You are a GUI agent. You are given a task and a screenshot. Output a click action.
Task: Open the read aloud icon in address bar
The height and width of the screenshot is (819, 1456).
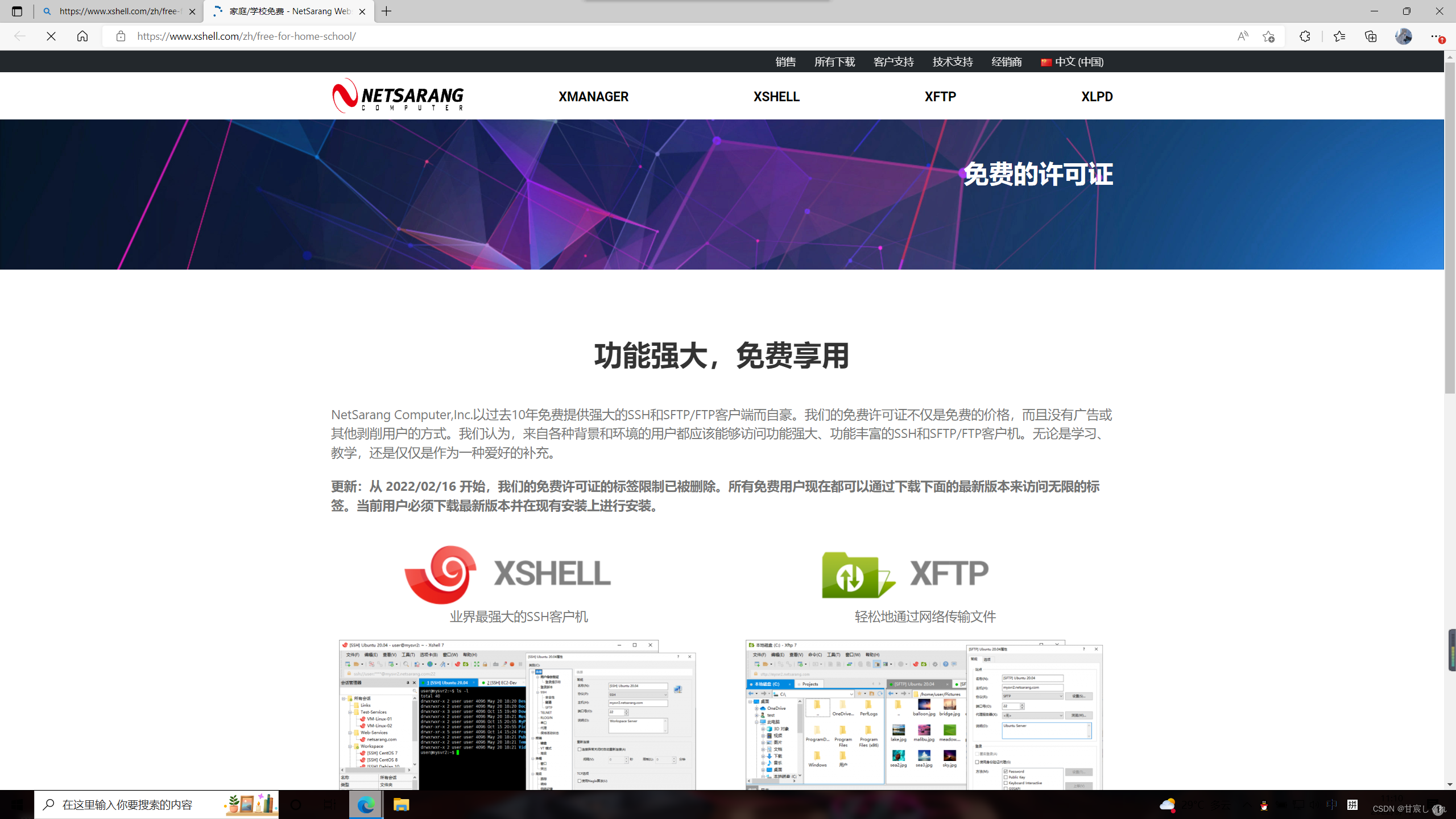tap(1243, 36)
